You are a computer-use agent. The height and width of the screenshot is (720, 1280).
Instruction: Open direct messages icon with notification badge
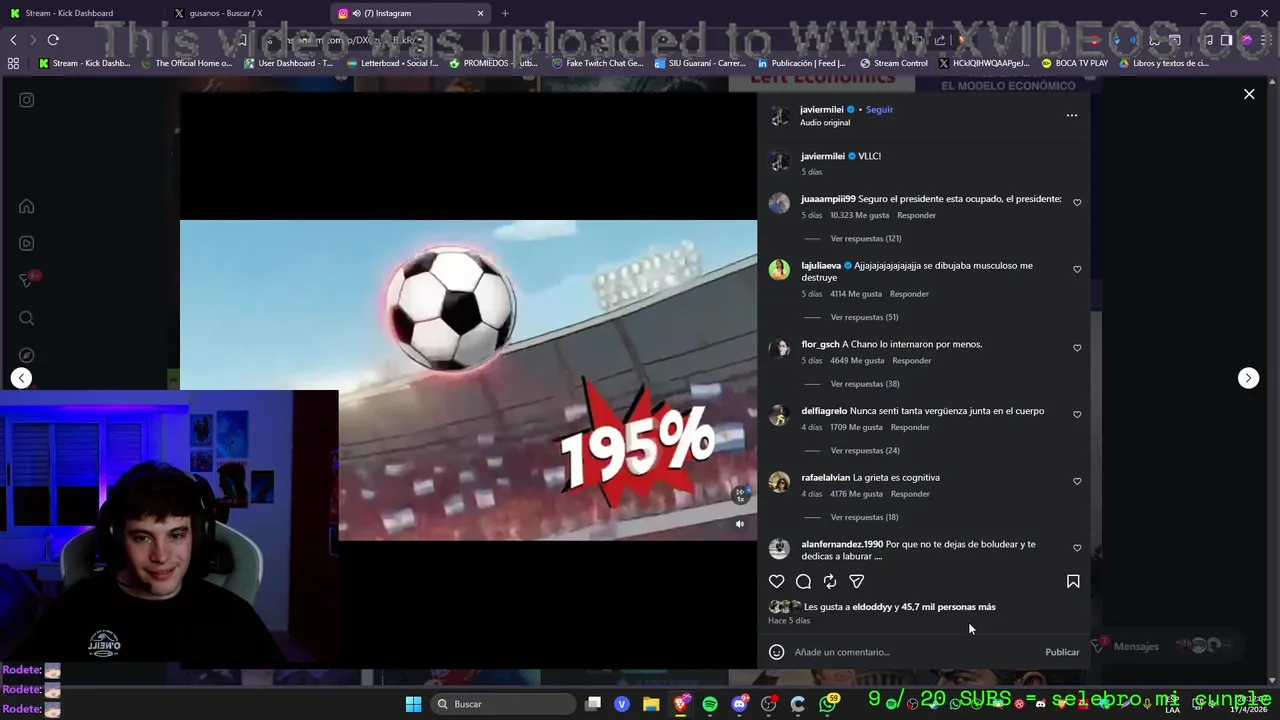pyautogui.click(x=27, y=281)
